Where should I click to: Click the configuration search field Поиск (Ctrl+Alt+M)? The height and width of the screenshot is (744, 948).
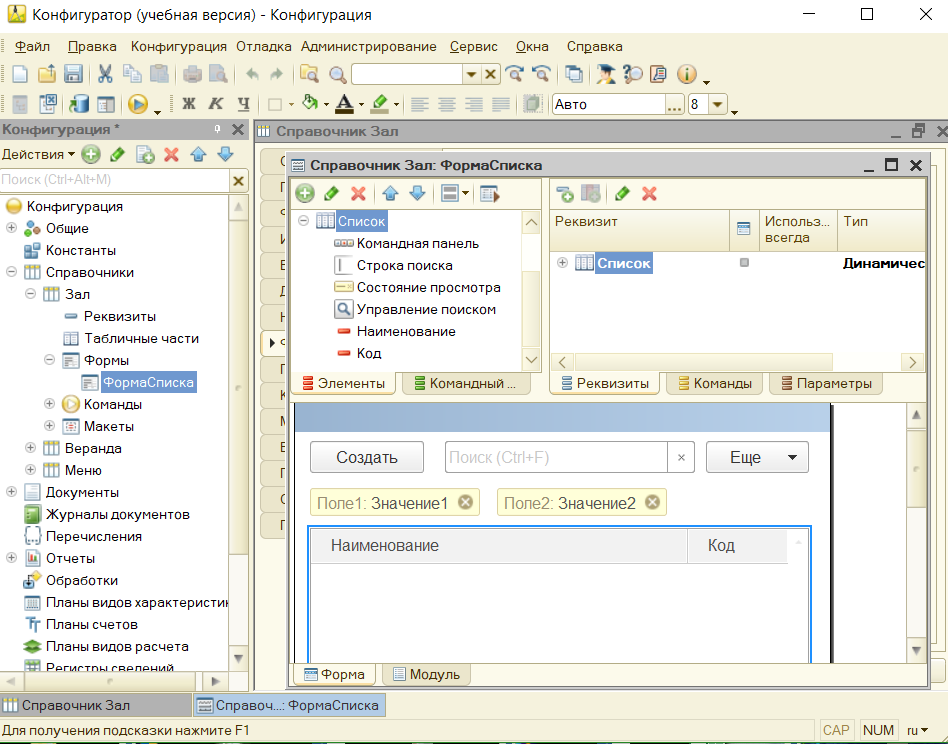tap(114, 180)
